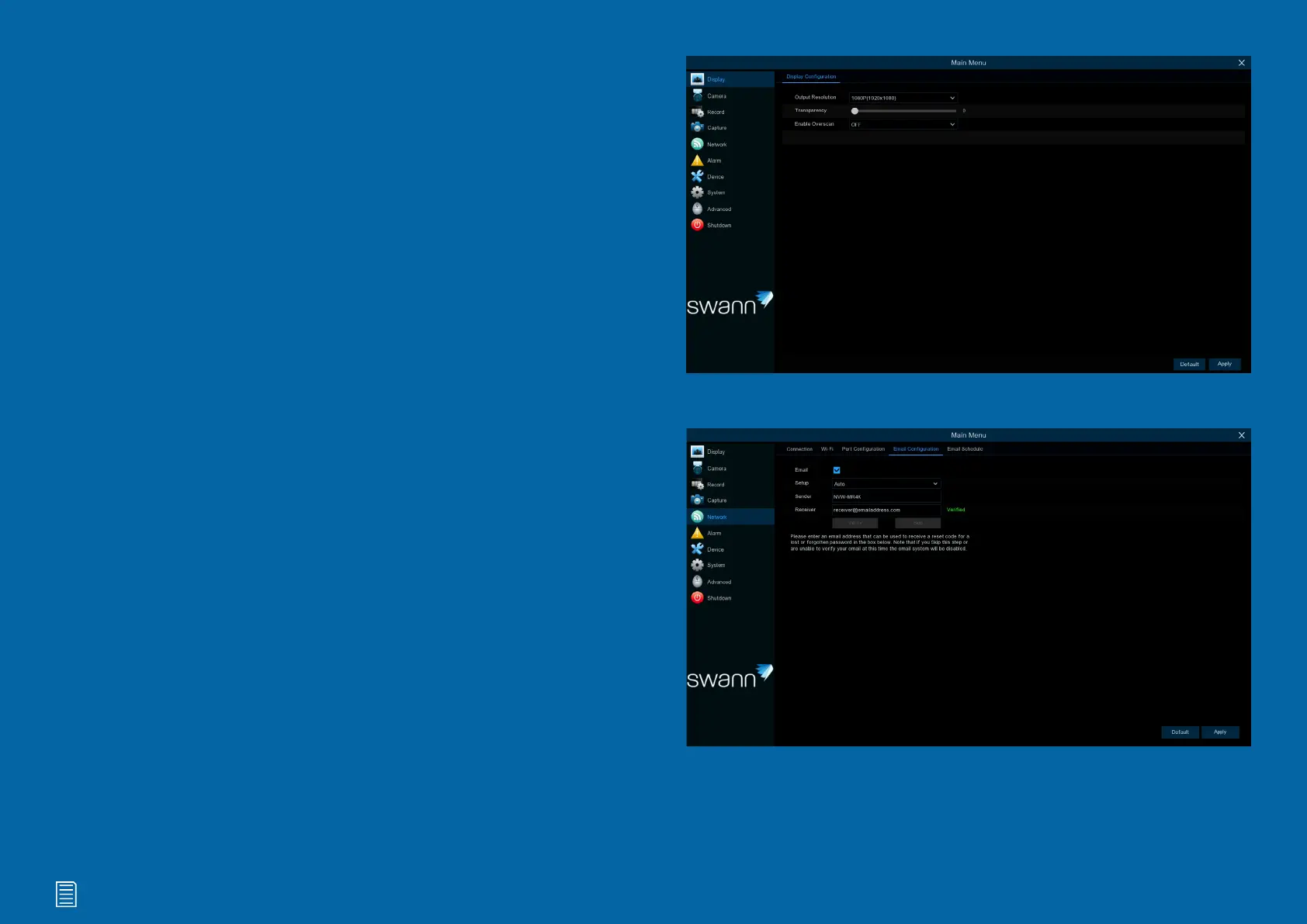Click Capture icon in Email Configuration window
Viewport: 1307px width, 924px height.
tap(697, 500)
